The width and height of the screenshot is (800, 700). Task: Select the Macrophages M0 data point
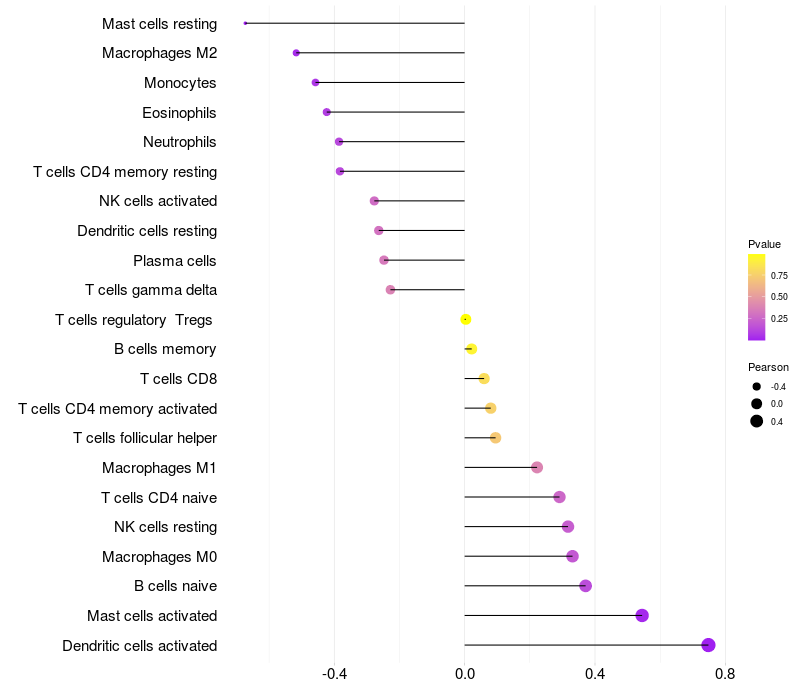click(x=572, y=556)
